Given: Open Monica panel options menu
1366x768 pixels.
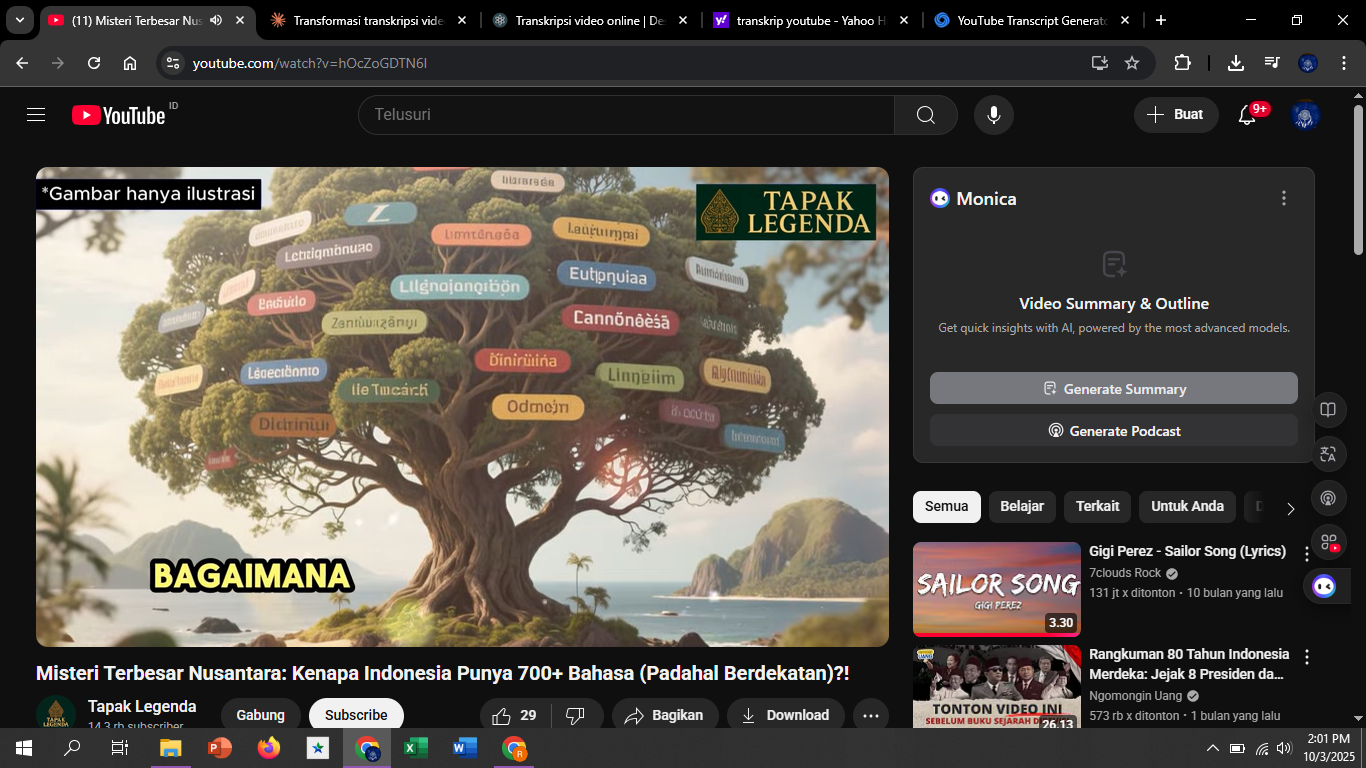Looking at the screenshot, I should 1284,198.
